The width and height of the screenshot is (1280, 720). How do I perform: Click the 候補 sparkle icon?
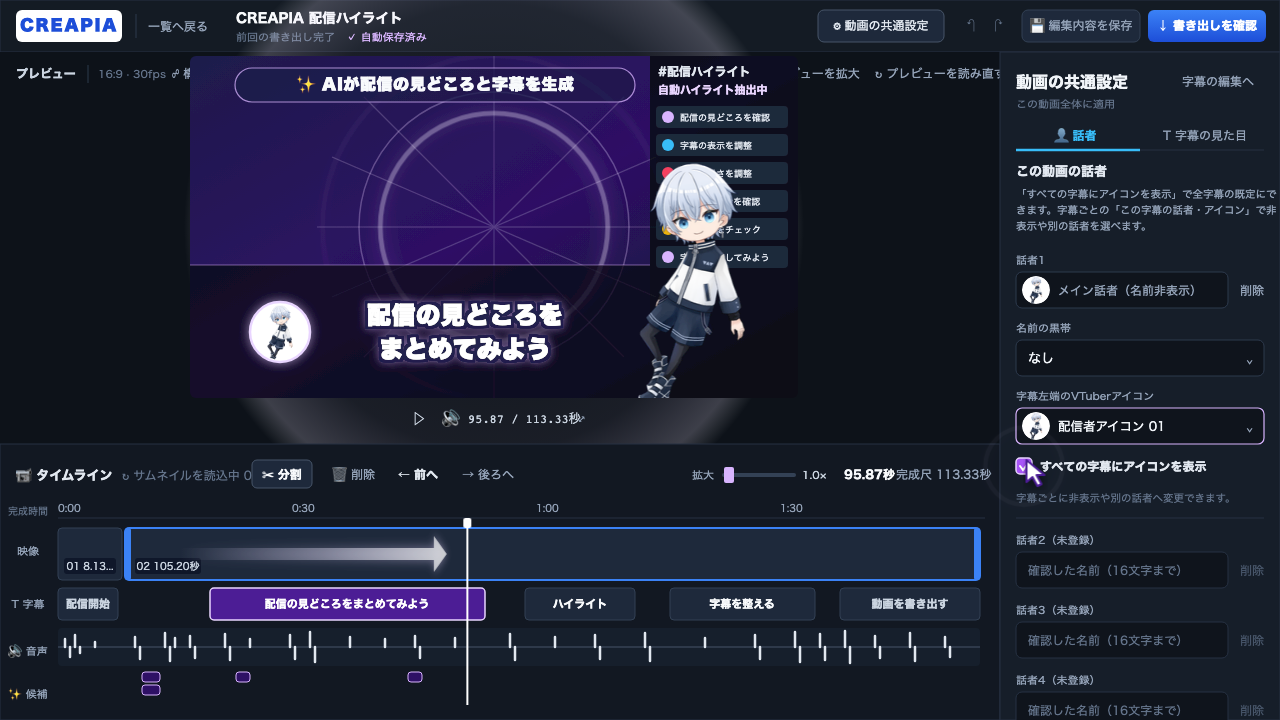pyautogui.click(x=15, y=693)
